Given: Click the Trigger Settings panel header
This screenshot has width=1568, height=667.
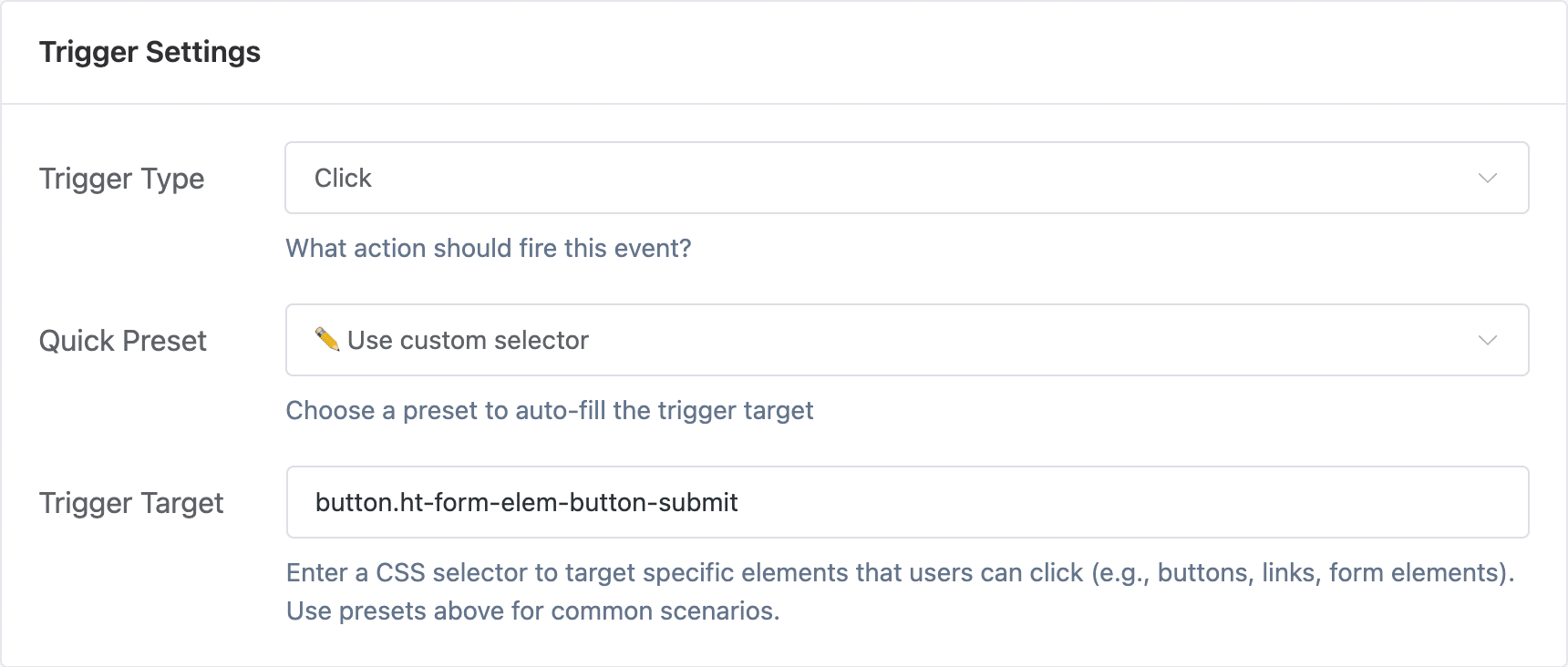Looking at the screenshot, I should tap(150, 51).
